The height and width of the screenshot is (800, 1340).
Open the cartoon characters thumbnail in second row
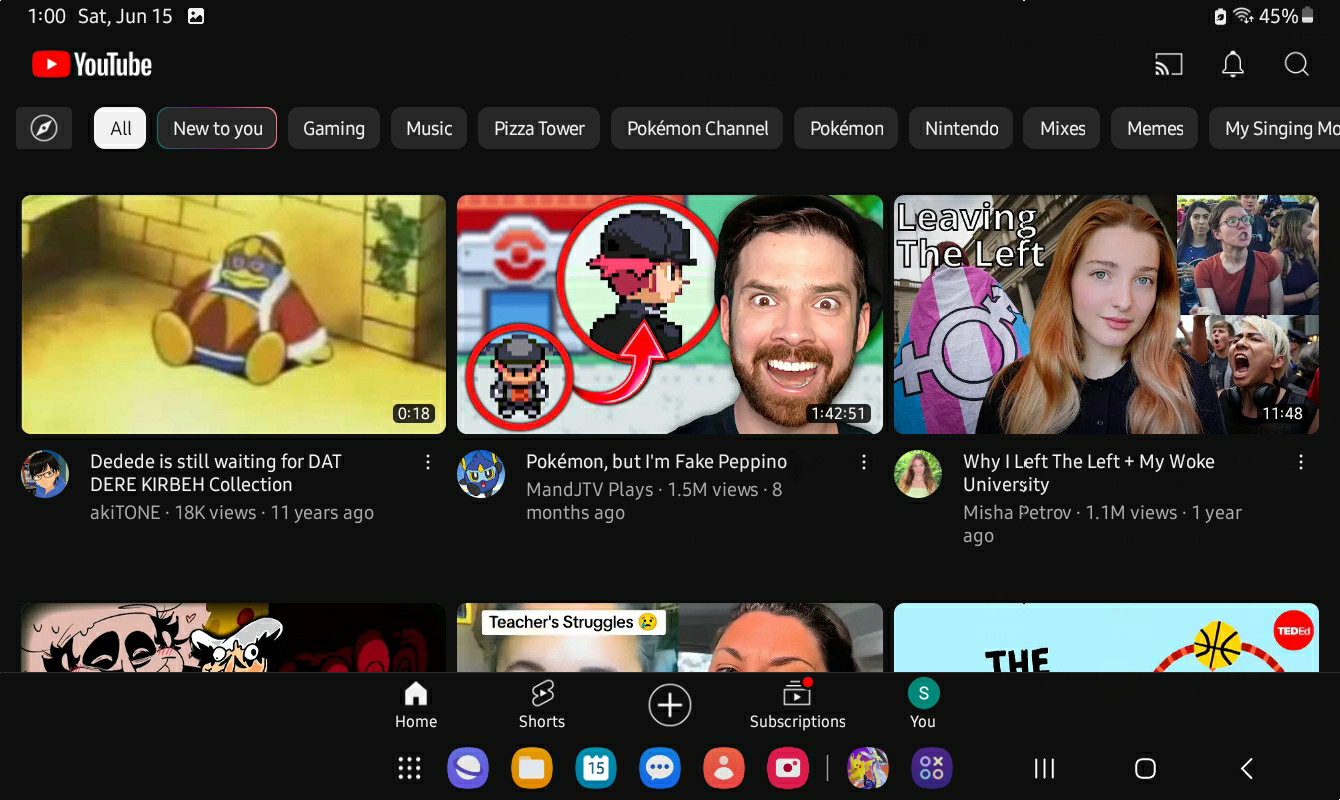pos(234,637)
